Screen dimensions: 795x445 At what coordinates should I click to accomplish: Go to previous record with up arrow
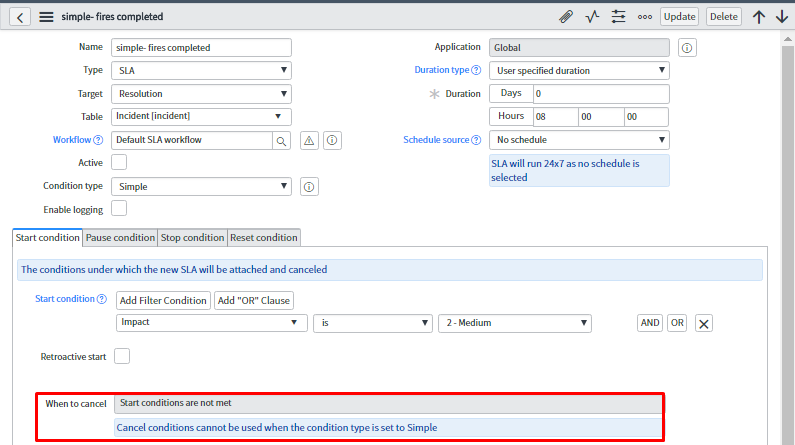click(758, 17)
